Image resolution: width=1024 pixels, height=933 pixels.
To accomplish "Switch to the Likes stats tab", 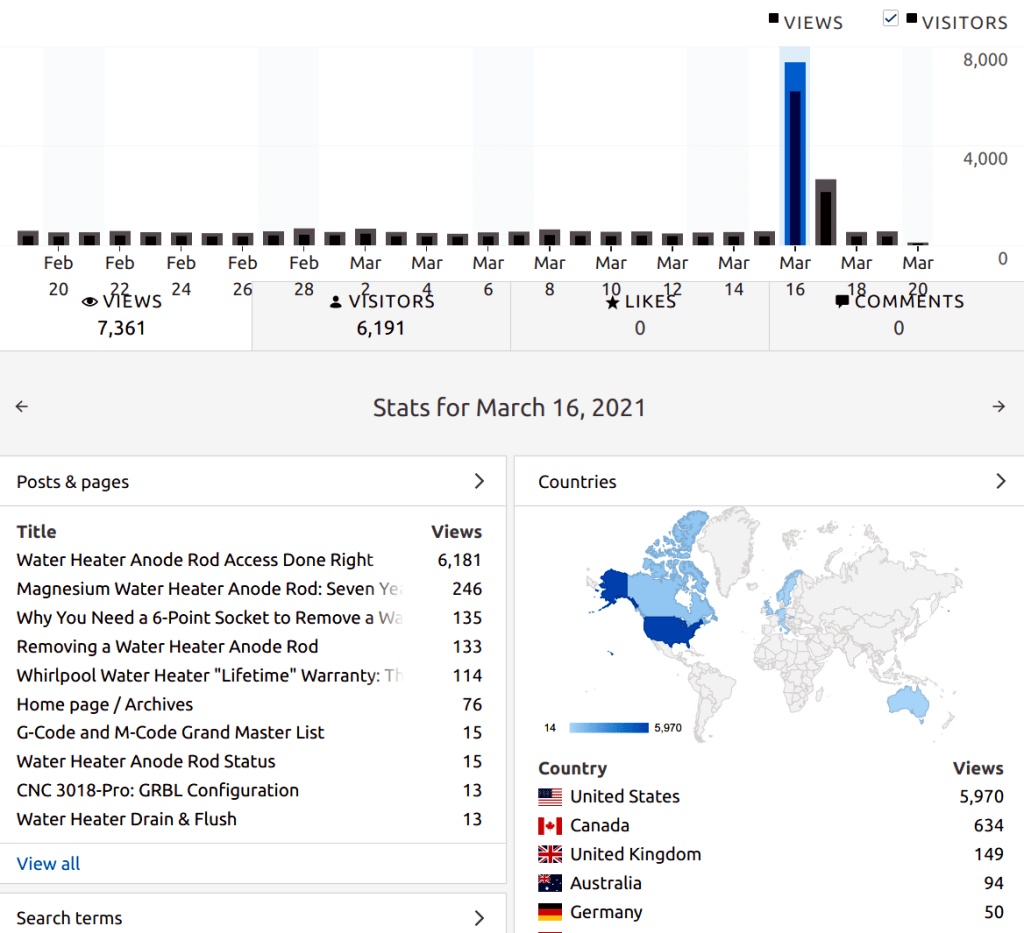I will (640, 315).
